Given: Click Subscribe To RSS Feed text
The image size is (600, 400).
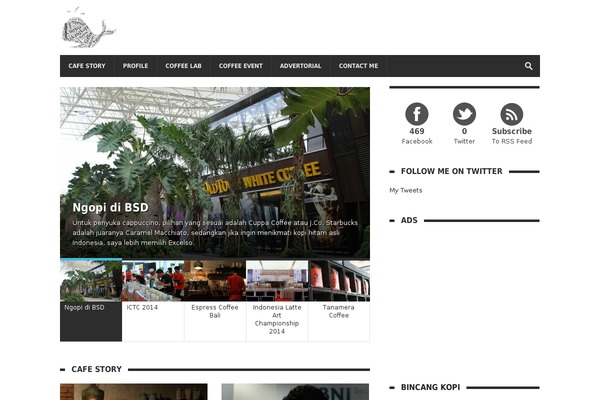Looking at the screenshot, I should [x=512, y=136].
